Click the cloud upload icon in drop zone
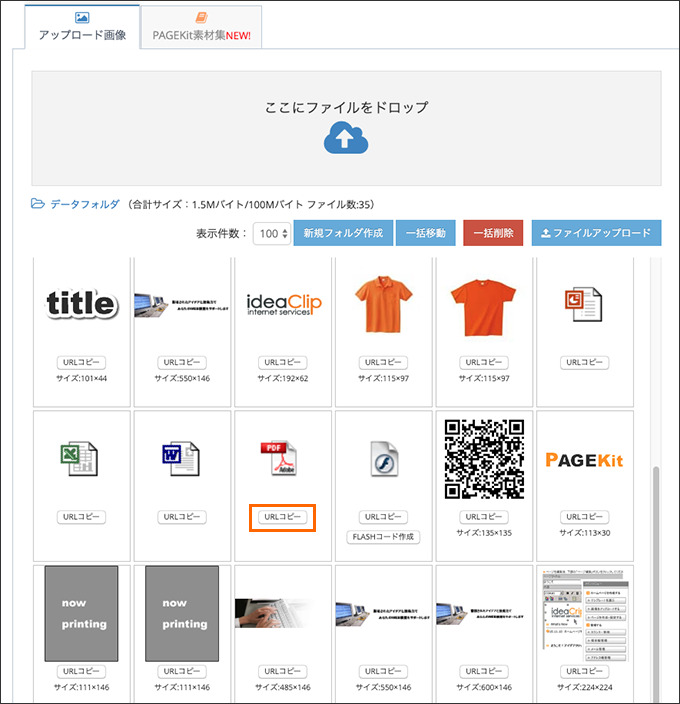 [x=346, y=139]
